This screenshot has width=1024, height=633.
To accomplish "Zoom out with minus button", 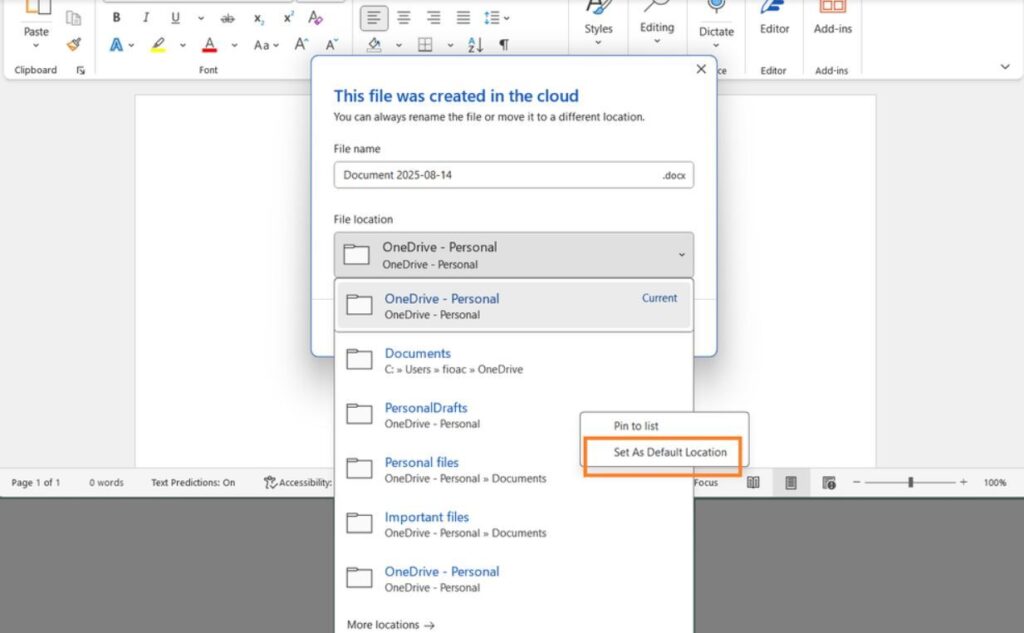I will coord(857,482).
